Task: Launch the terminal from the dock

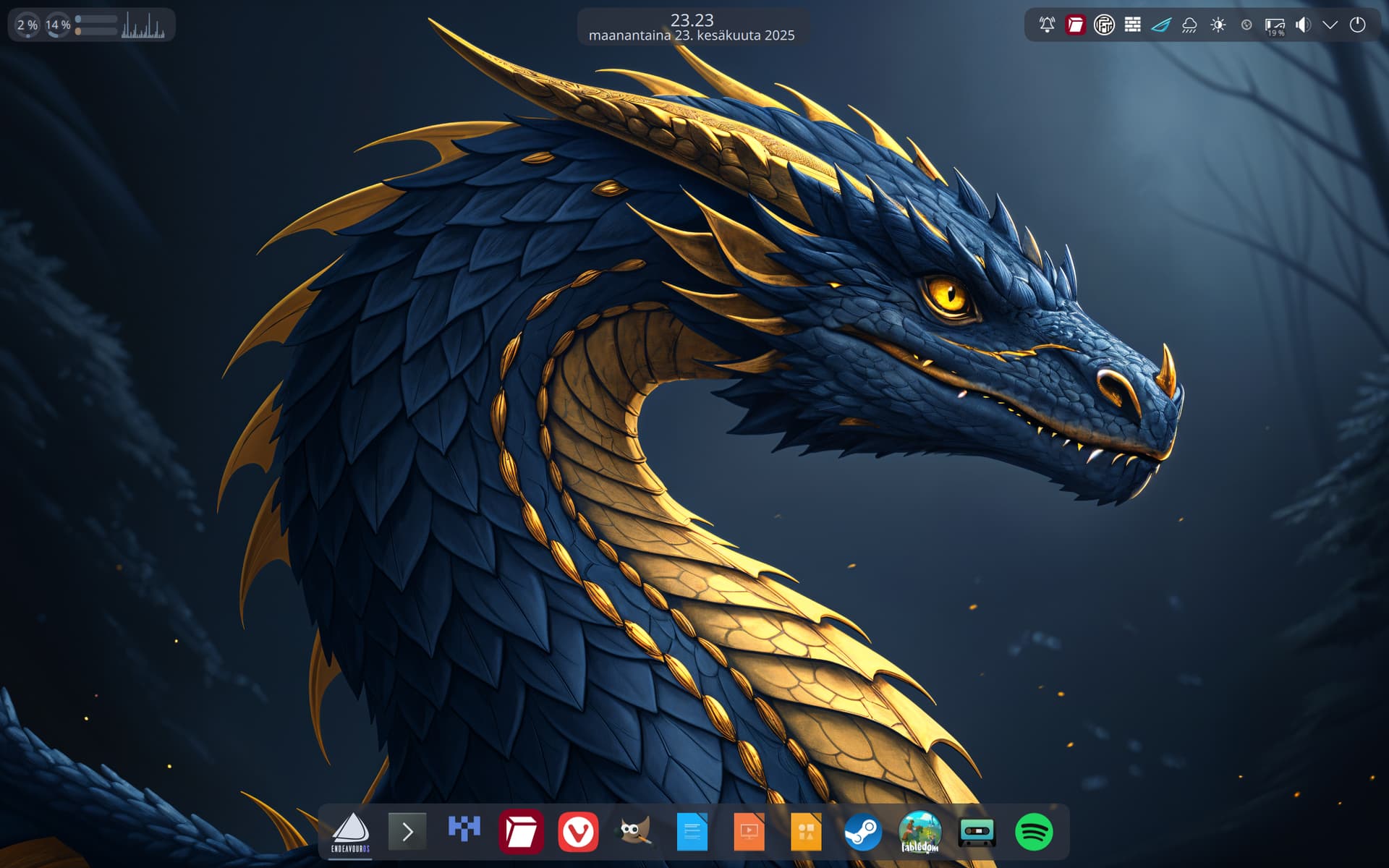Action: 407,832
